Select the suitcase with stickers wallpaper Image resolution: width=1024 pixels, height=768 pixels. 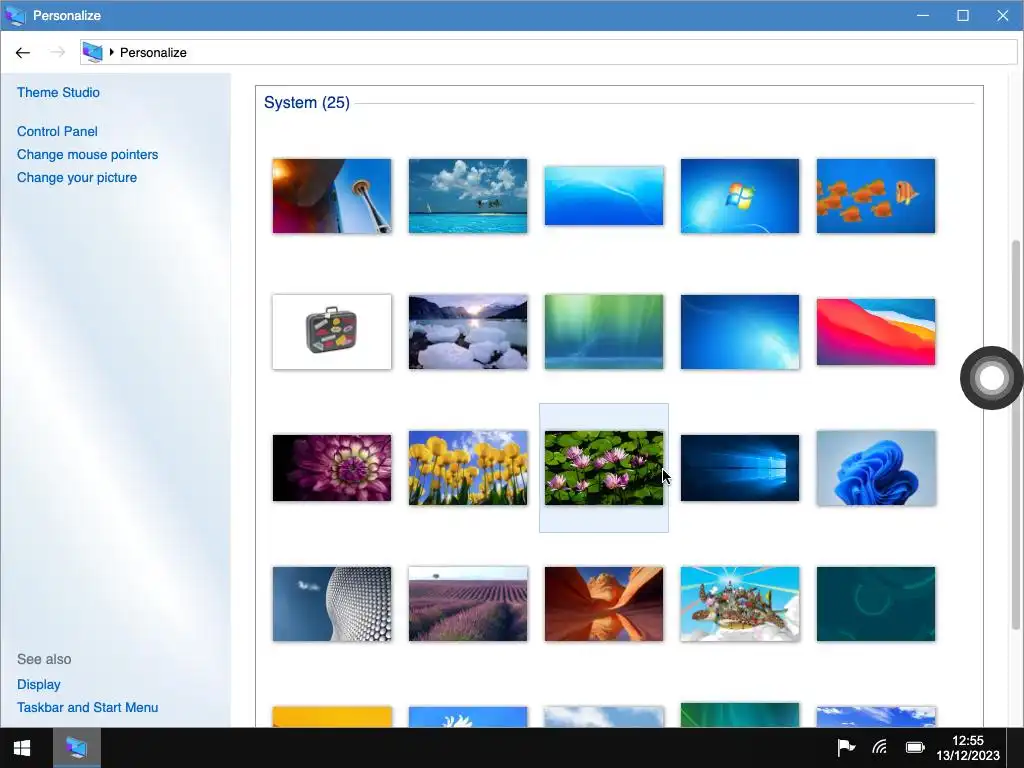(332, 332)
